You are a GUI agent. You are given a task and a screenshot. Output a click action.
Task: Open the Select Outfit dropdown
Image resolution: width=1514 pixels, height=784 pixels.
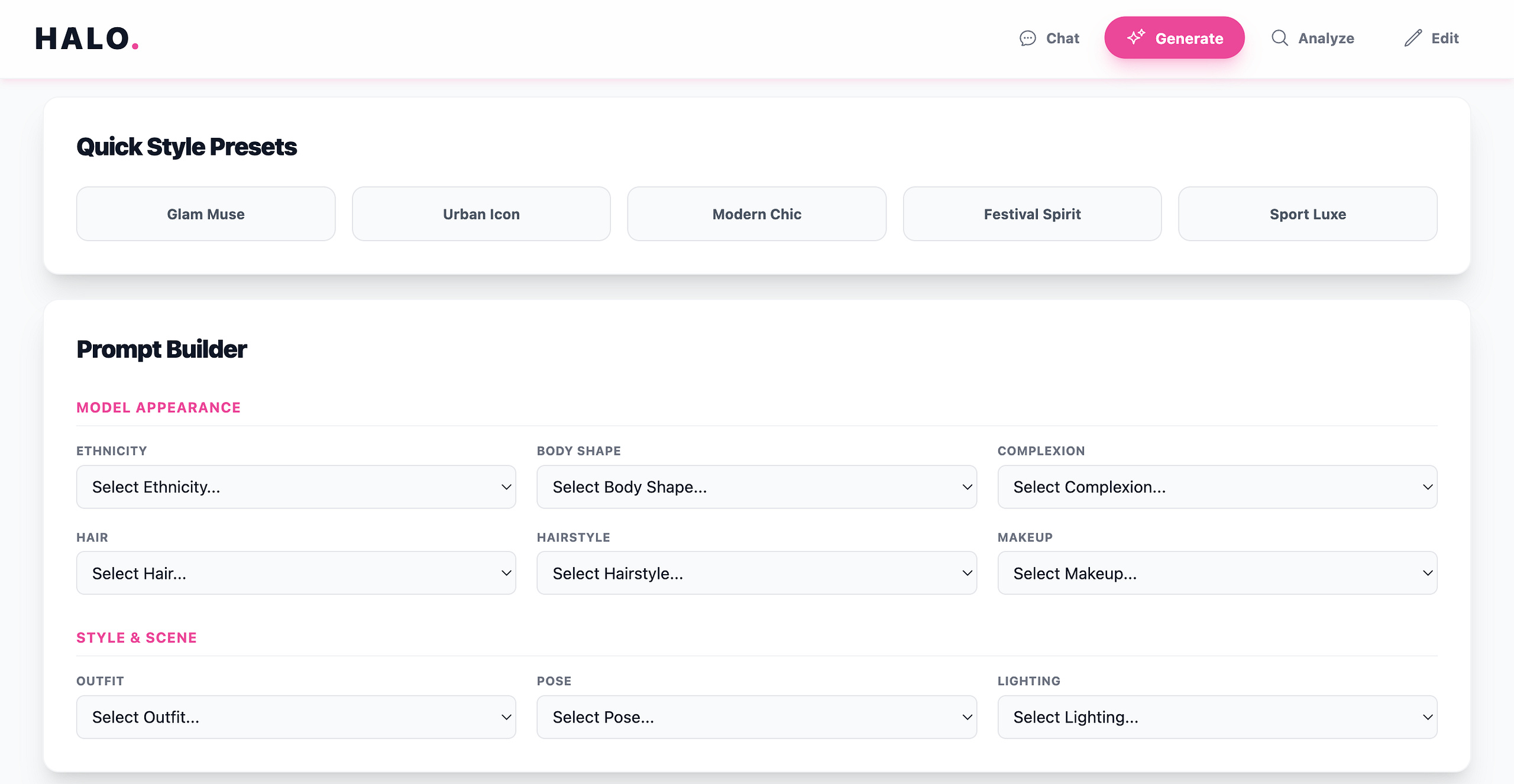click(x=296, y=717)
